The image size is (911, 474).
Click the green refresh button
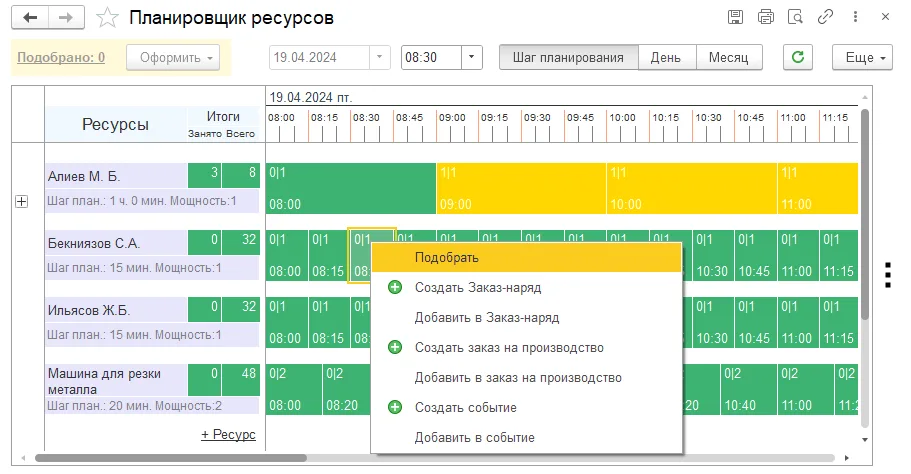click(798, 57)
